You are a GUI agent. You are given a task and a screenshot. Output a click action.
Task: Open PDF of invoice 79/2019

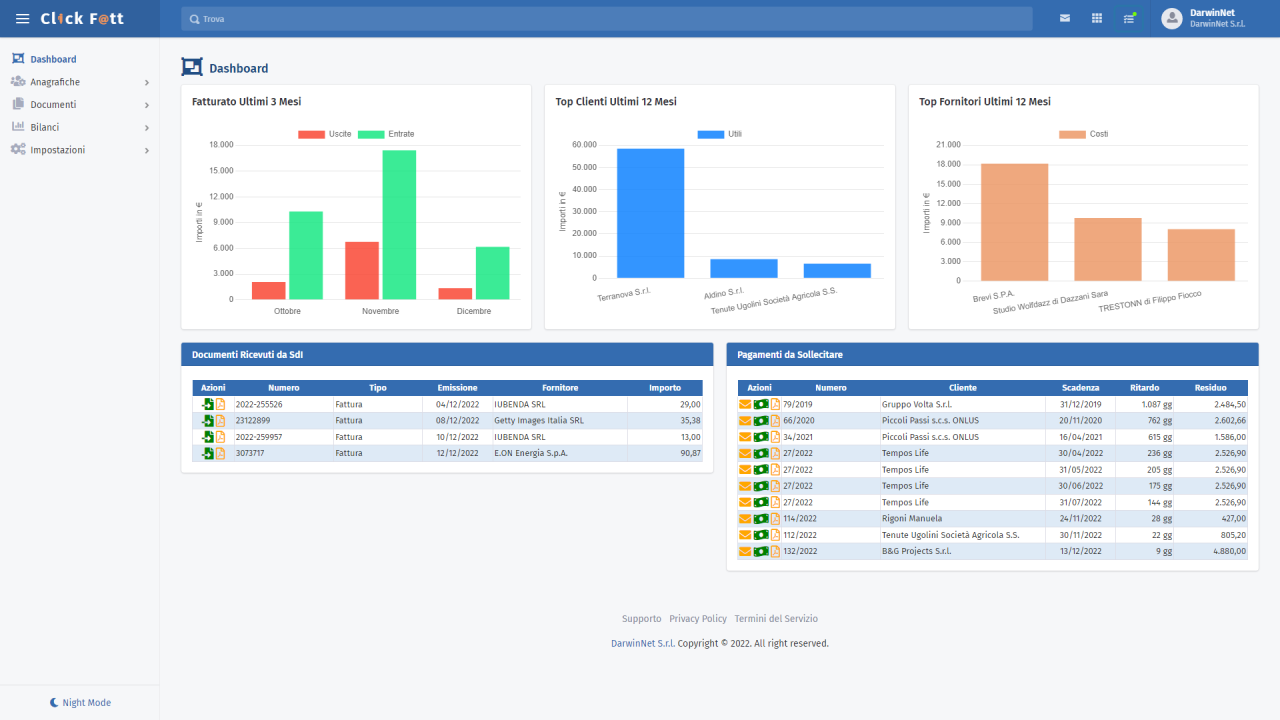click(x=775, y=404)
